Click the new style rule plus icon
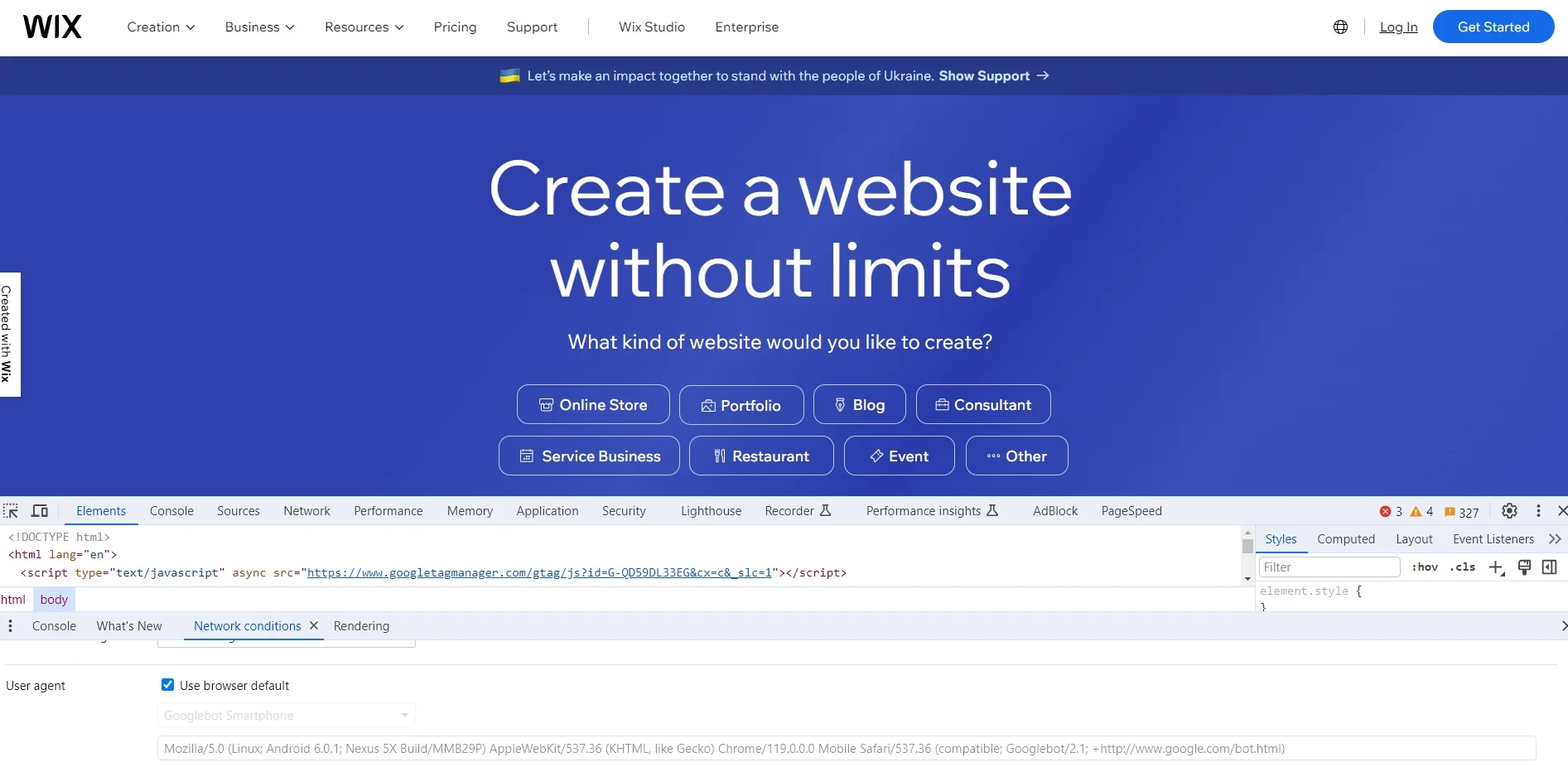The height and width of the screenshot is (767, 1568). click(x=1497, y=567)
